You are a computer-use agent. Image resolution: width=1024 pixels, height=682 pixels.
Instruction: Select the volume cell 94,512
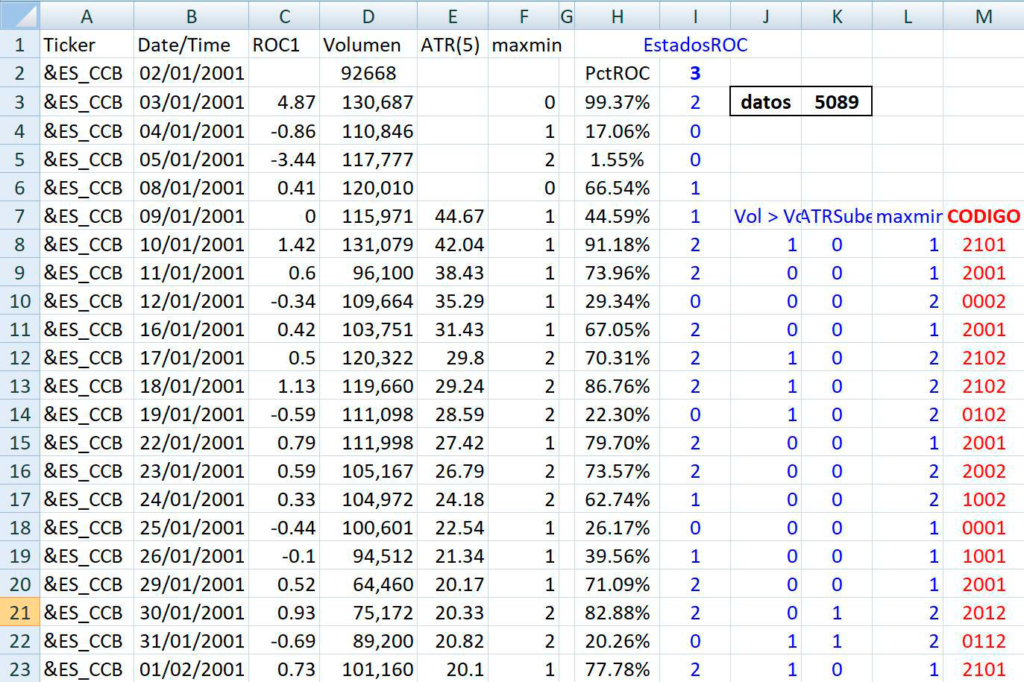368,556
